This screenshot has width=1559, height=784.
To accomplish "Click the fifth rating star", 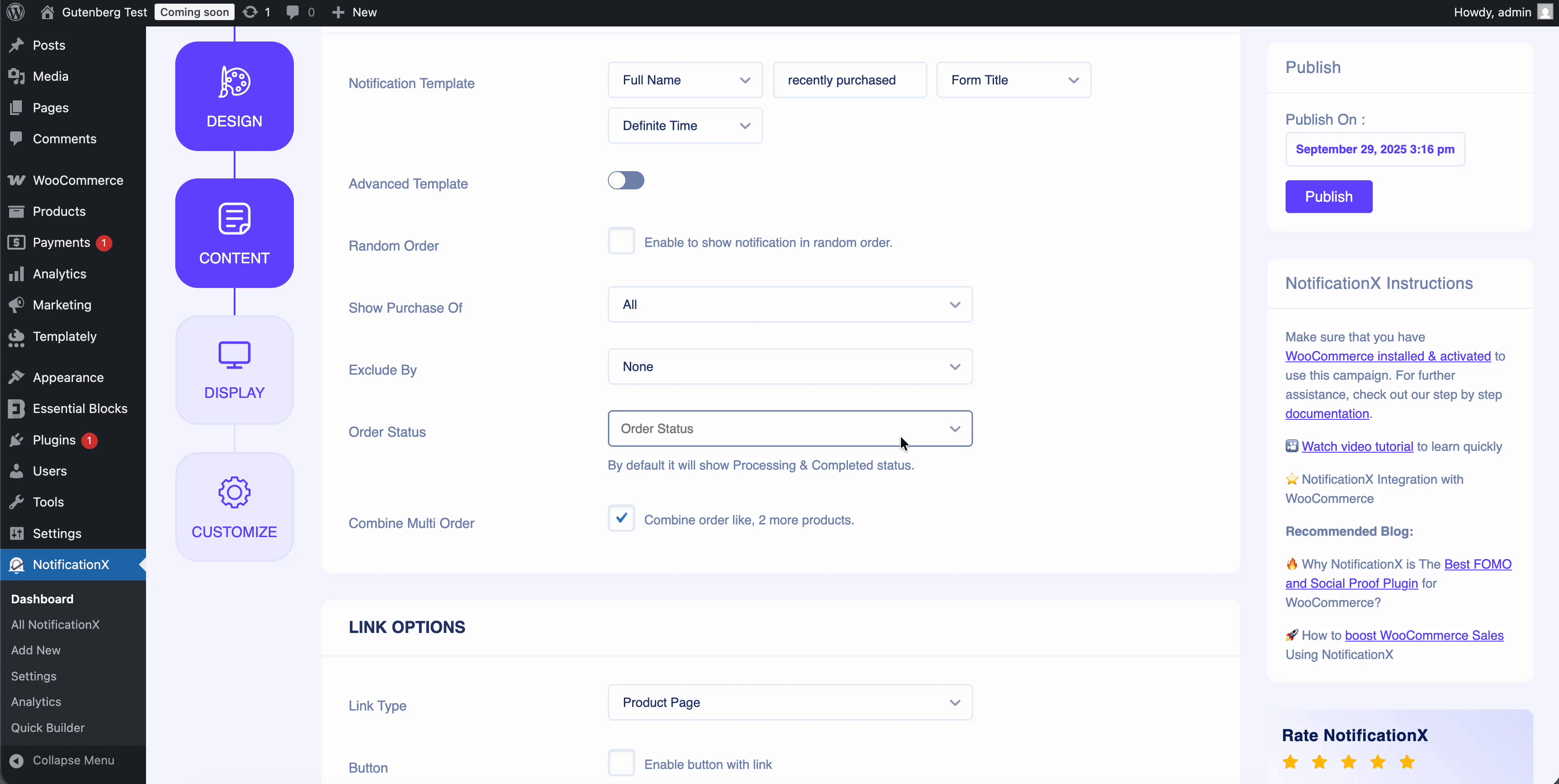I will click(x=1407, y=762).
